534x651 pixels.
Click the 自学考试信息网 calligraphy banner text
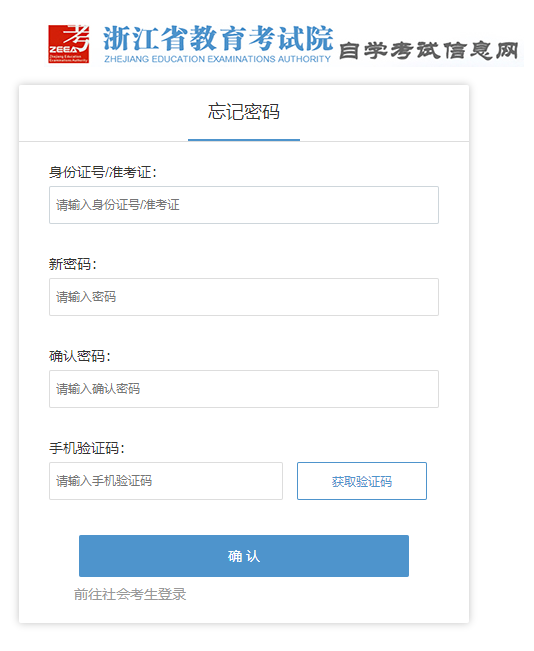point(429,51)
